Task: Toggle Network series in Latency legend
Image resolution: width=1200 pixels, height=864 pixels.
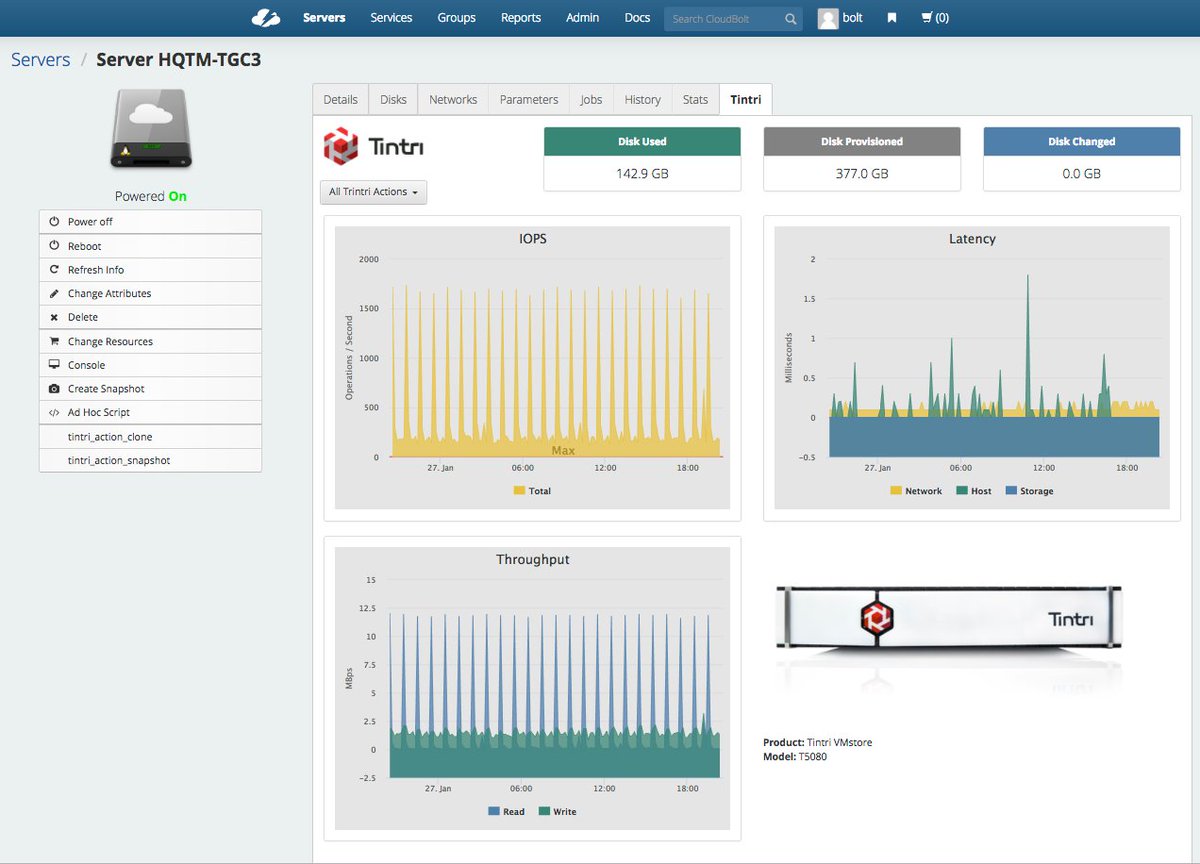Action: (916, 491)
